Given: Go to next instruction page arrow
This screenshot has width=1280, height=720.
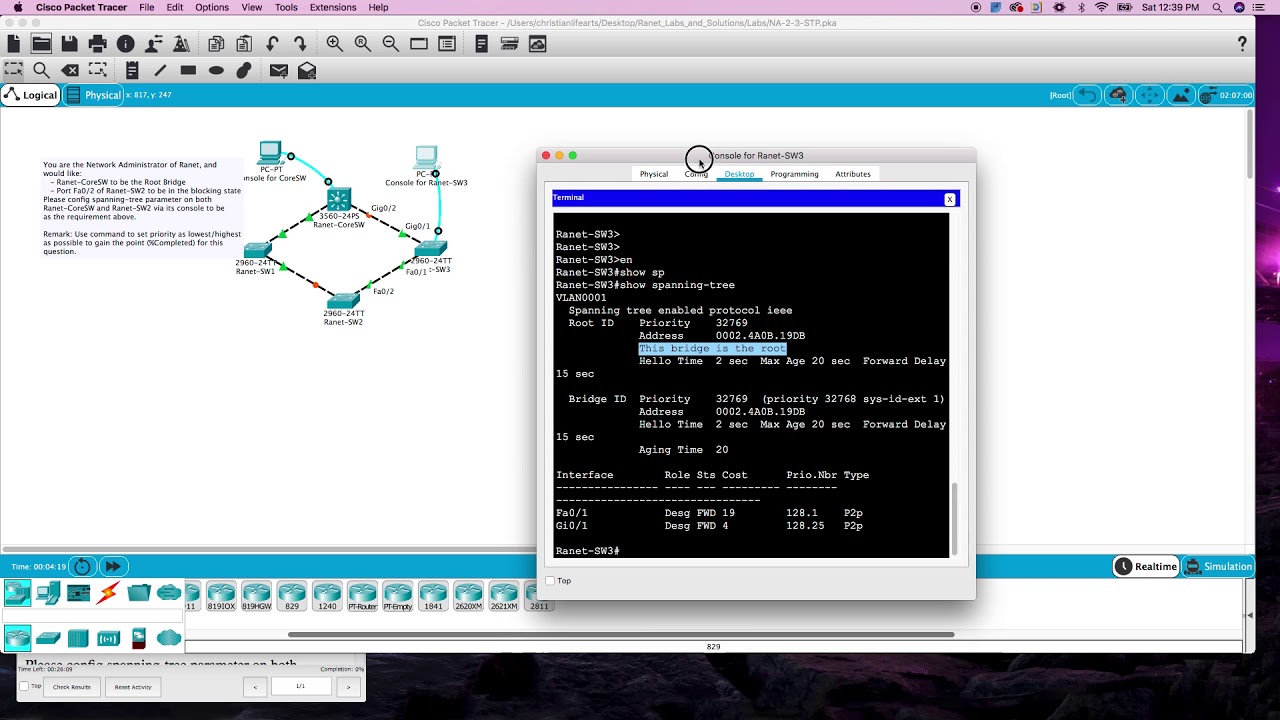Looking at the screenshot, I should (x=348, y=687).
